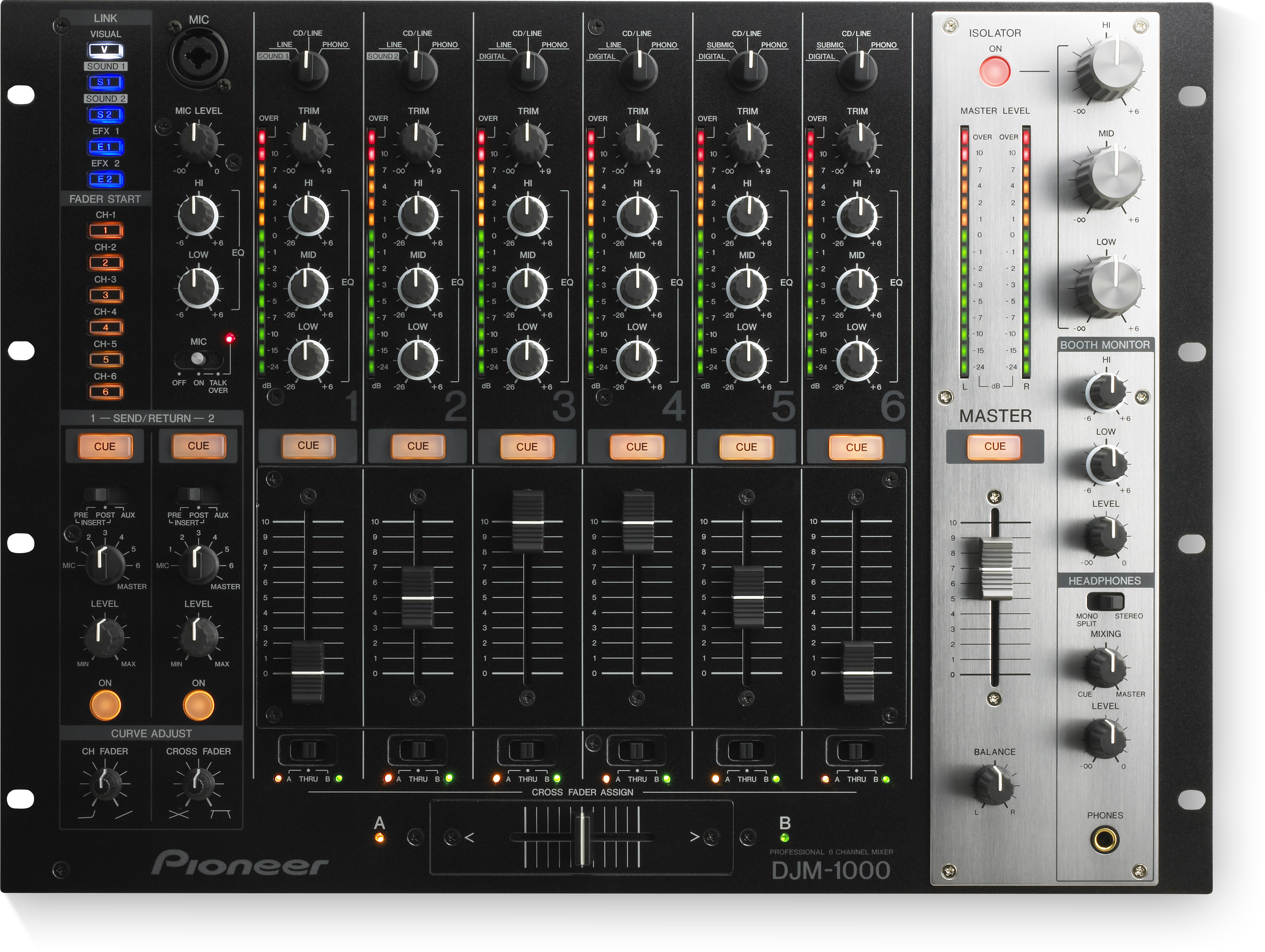This screenshot has width=1265, height=952.
Task: Click the Phones headphone jack
Action: [x=1105, y=840]
